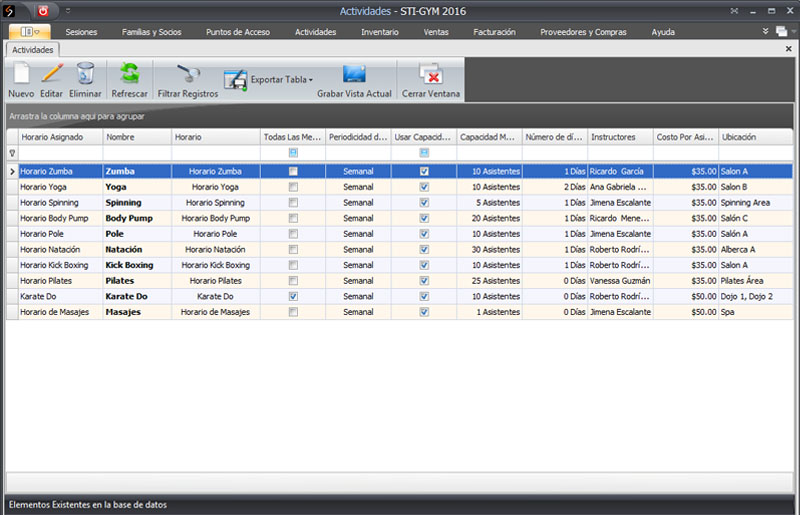Image resolution: width=800 pixels, height=515 pixels.
Task: Click the filter cell under Nombre column
Action: [136, 153]
